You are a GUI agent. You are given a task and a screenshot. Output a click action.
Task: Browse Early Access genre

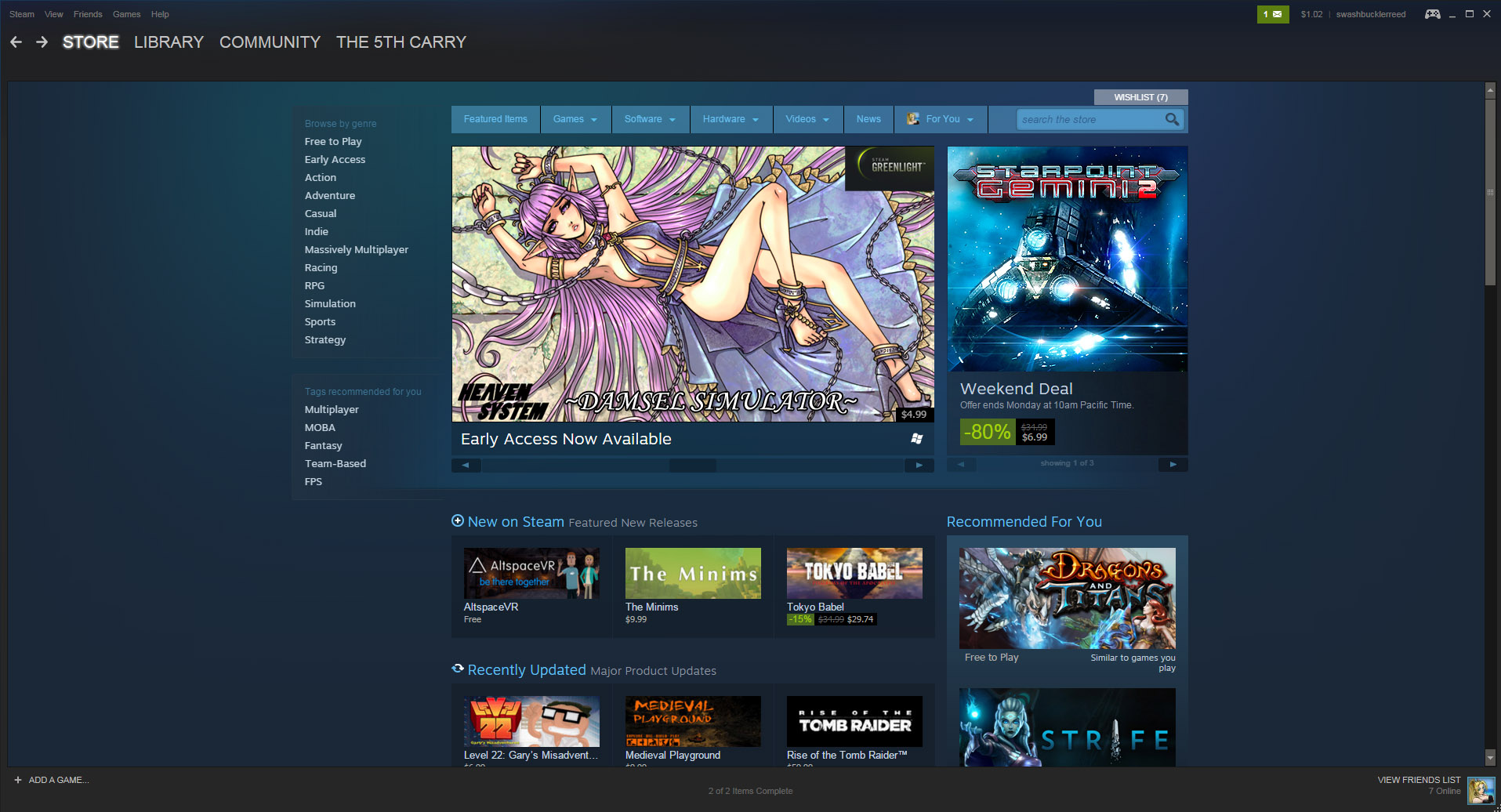[x=335, y=160]
